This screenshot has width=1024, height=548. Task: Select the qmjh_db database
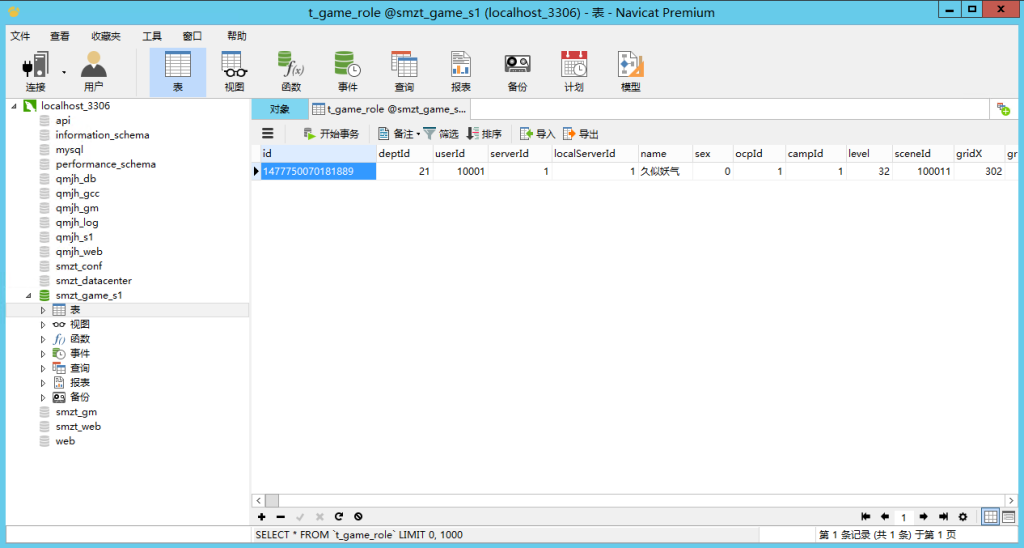coord(76,179)
